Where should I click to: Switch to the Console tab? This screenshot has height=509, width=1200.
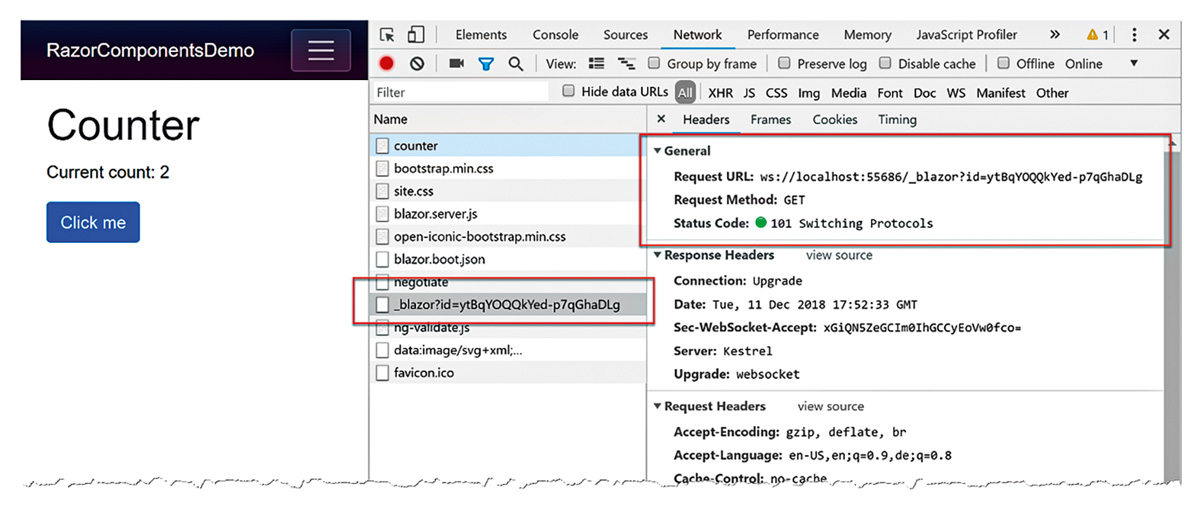point(555,35)
